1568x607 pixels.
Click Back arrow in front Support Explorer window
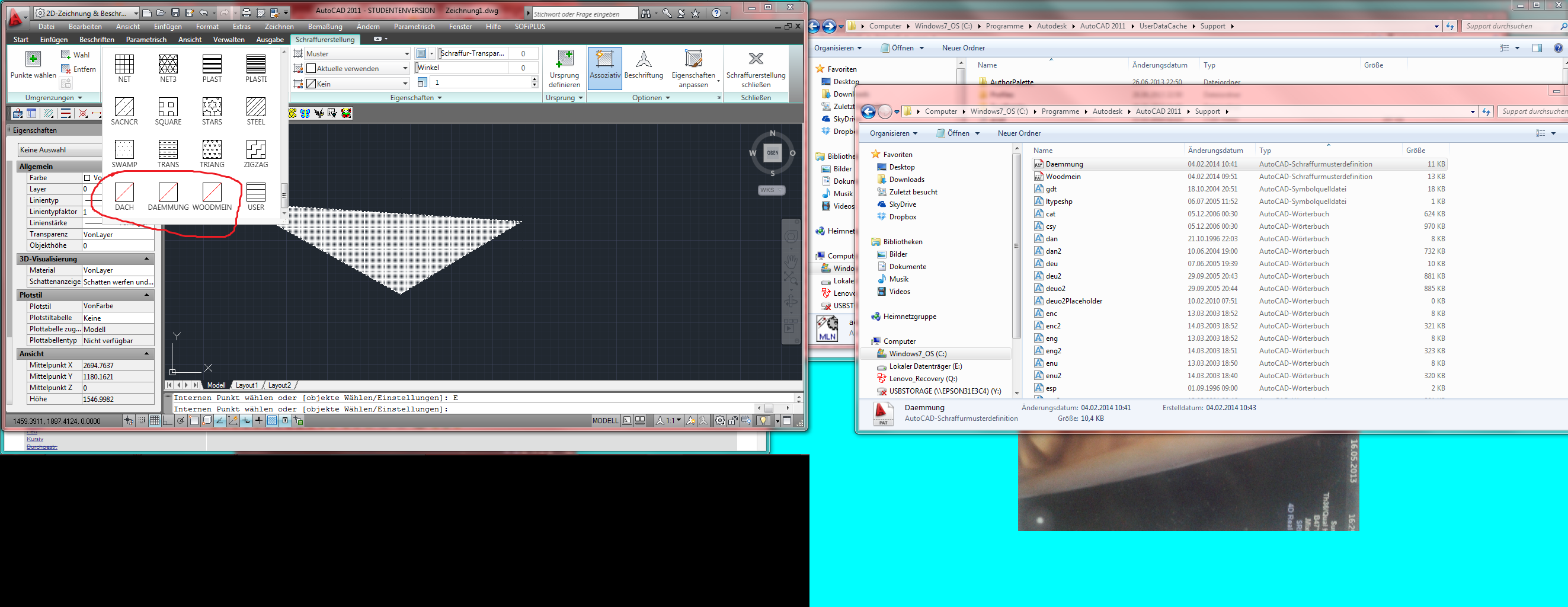pos(869,111)
